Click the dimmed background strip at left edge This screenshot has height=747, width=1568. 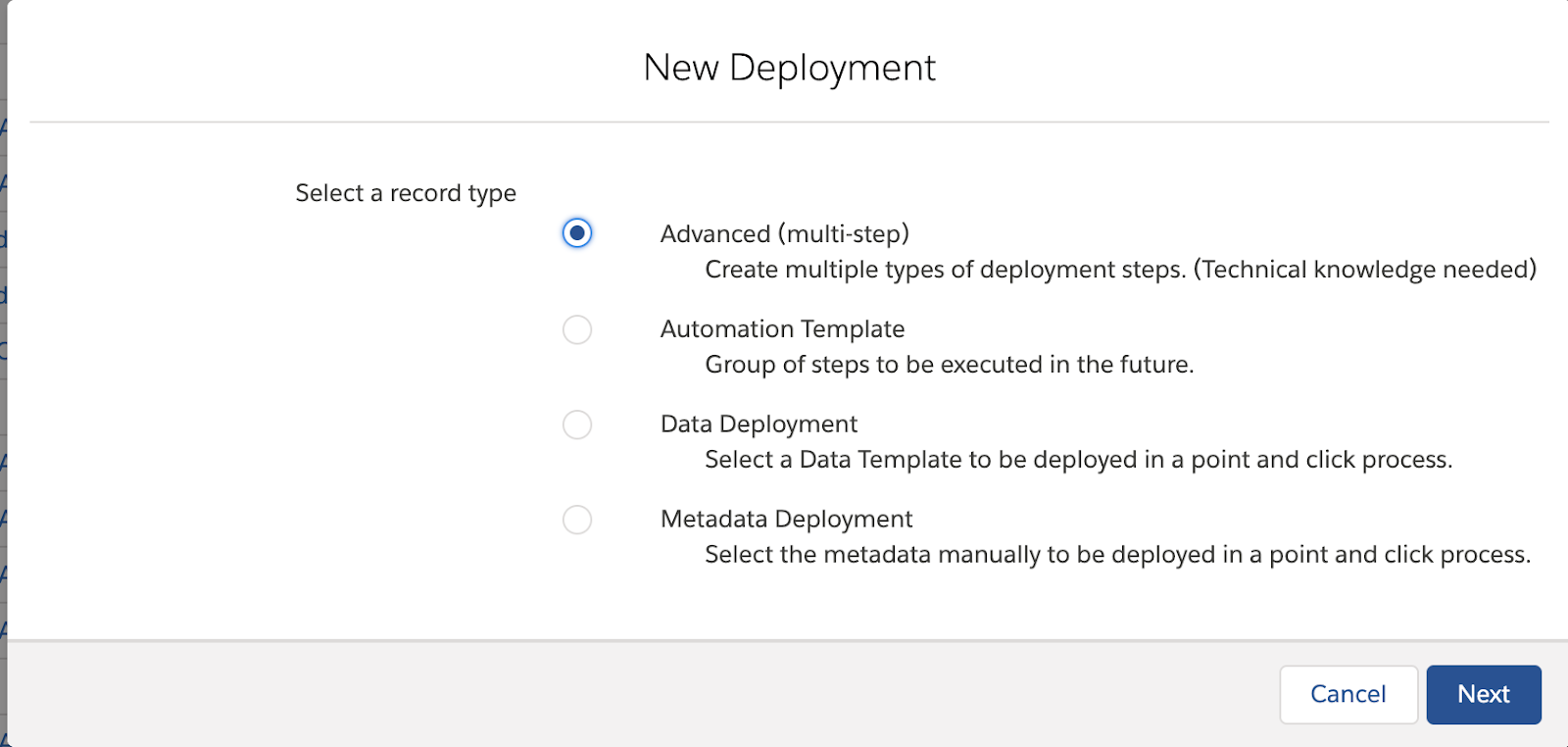(3, 392)
